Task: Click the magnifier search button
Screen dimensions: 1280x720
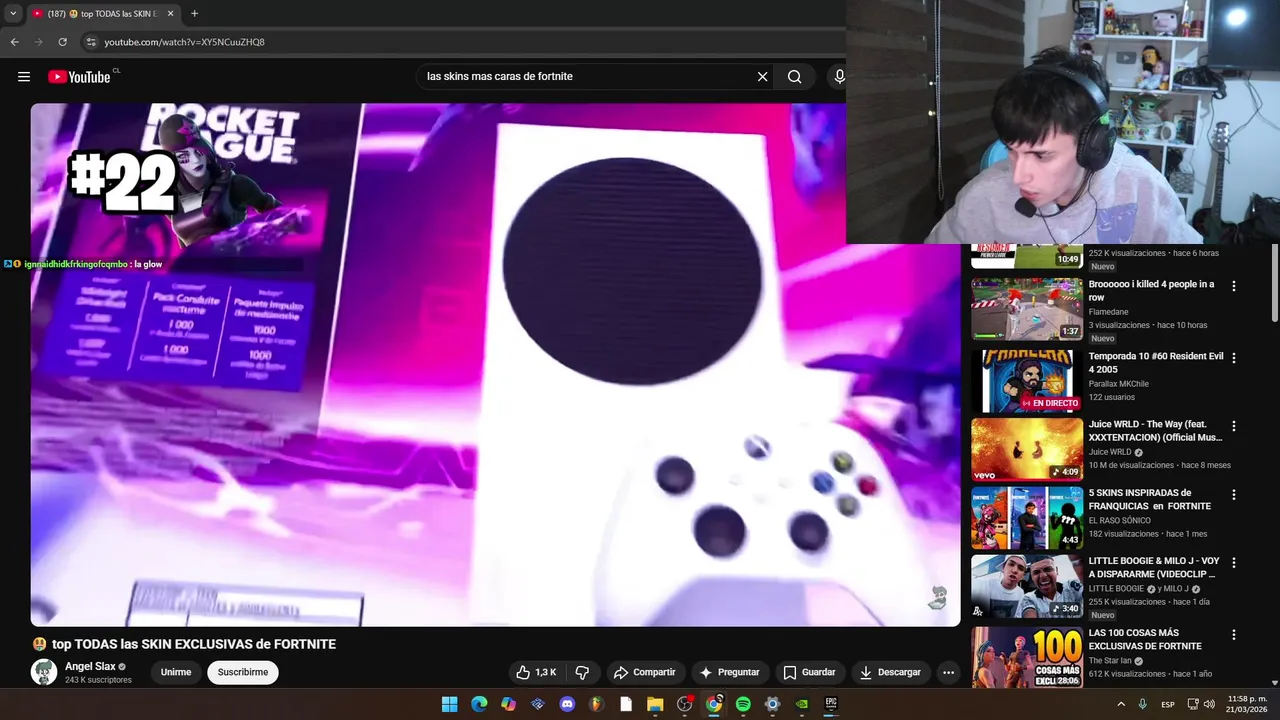Action: pos(794,77)
